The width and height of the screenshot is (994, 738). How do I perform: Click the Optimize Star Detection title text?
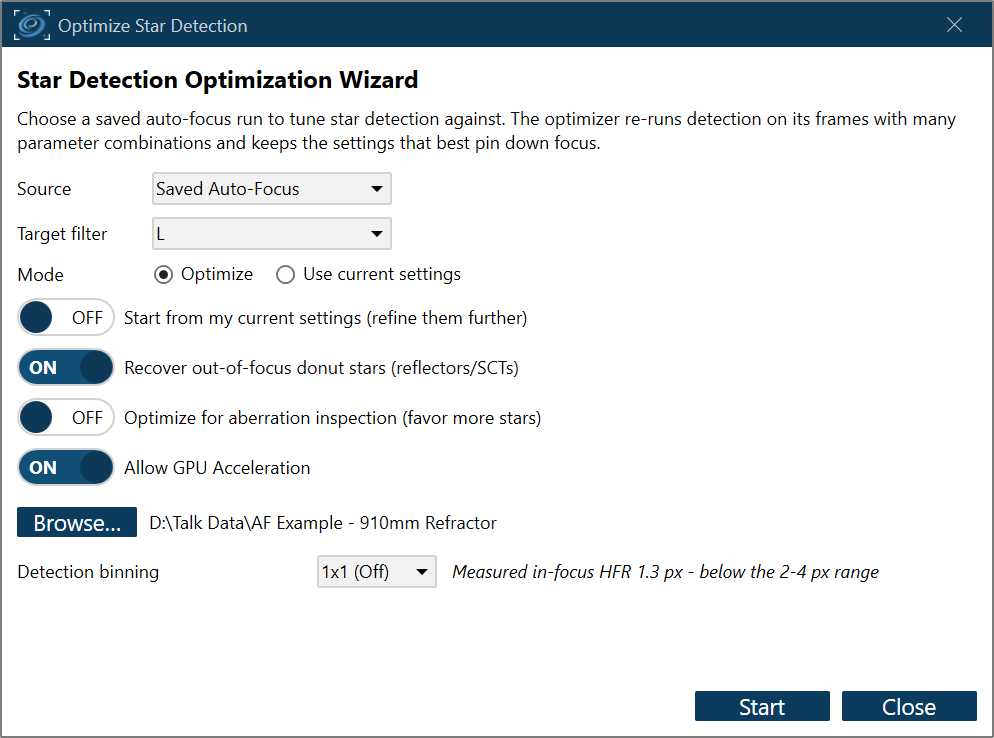pos(153,26)
